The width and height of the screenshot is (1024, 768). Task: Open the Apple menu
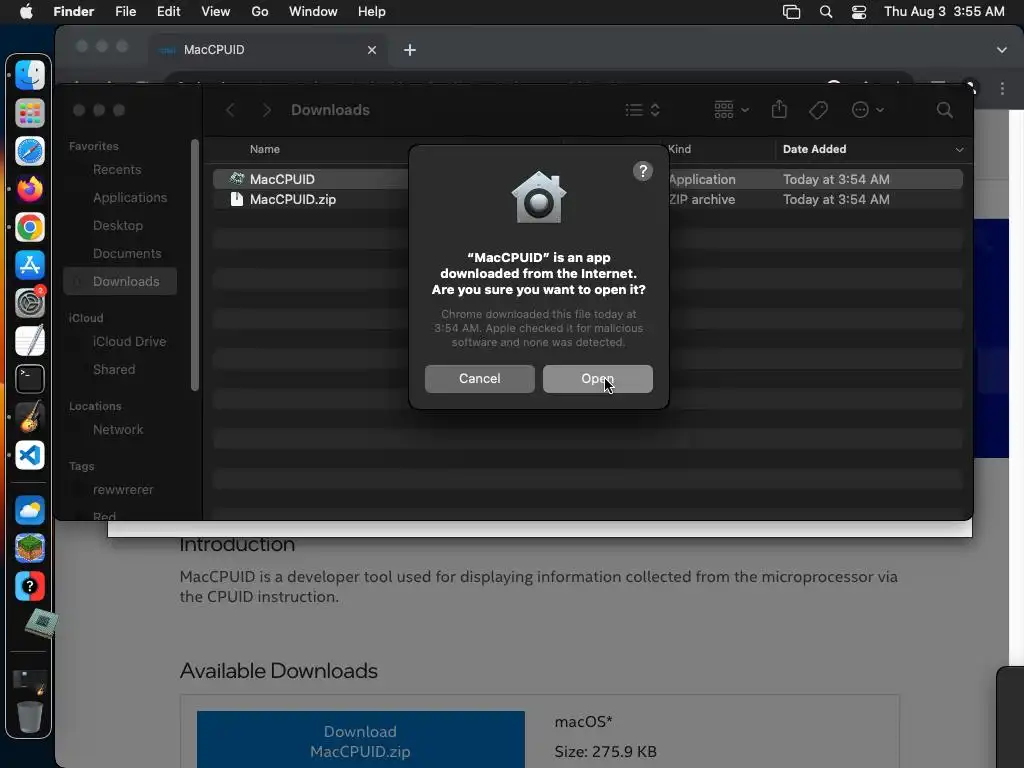click(26, 12)
